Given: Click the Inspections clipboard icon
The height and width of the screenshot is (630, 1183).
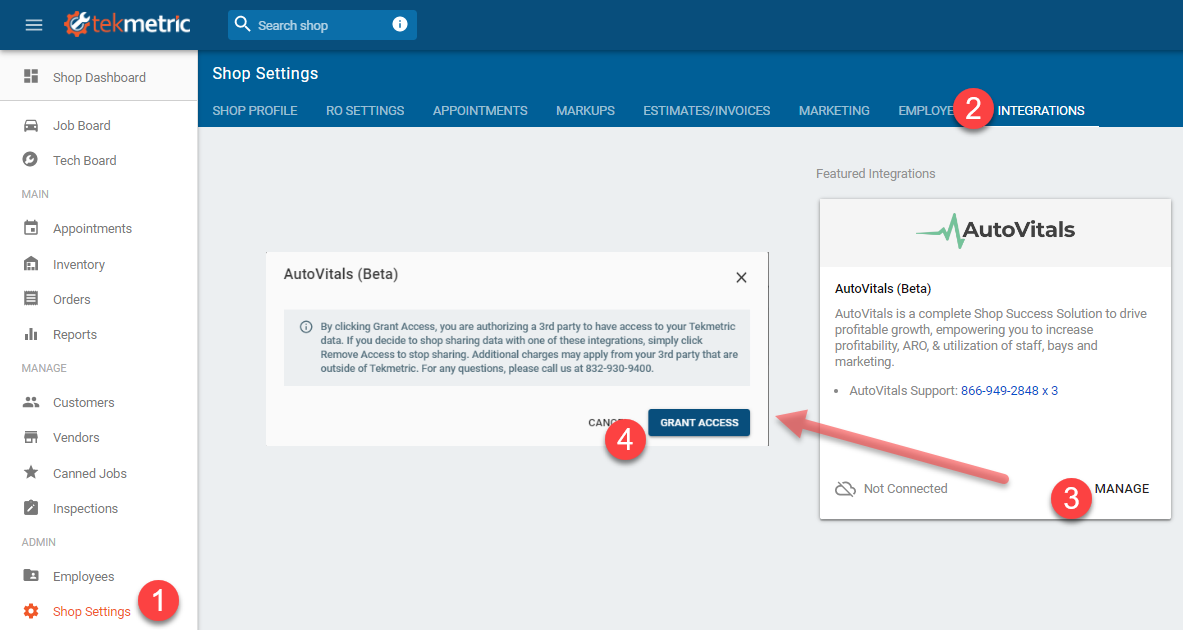Looking at the screenshot, I should click(x=31, y=507).
